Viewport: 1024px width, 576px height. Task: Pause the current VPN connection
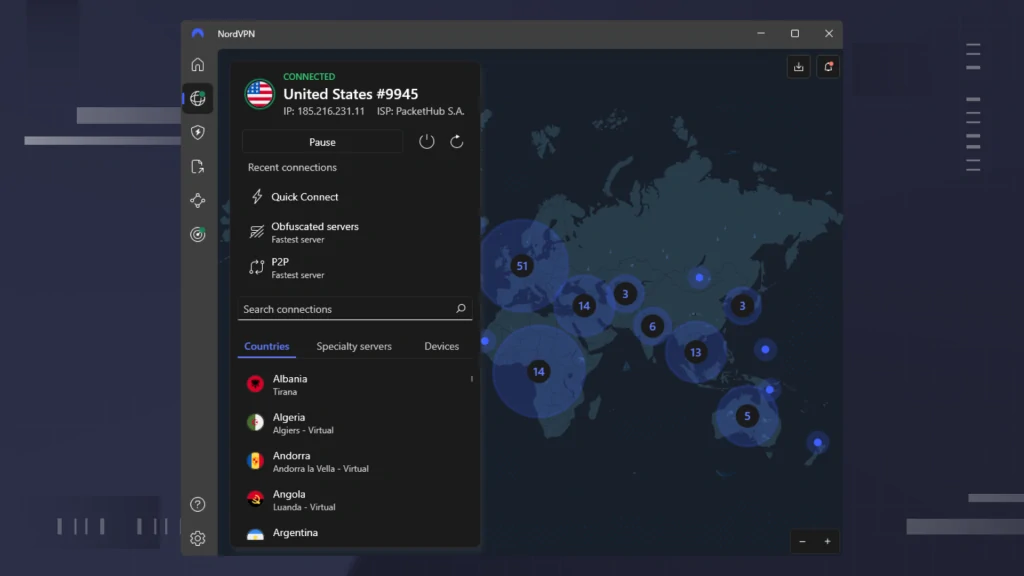point(322,141)
